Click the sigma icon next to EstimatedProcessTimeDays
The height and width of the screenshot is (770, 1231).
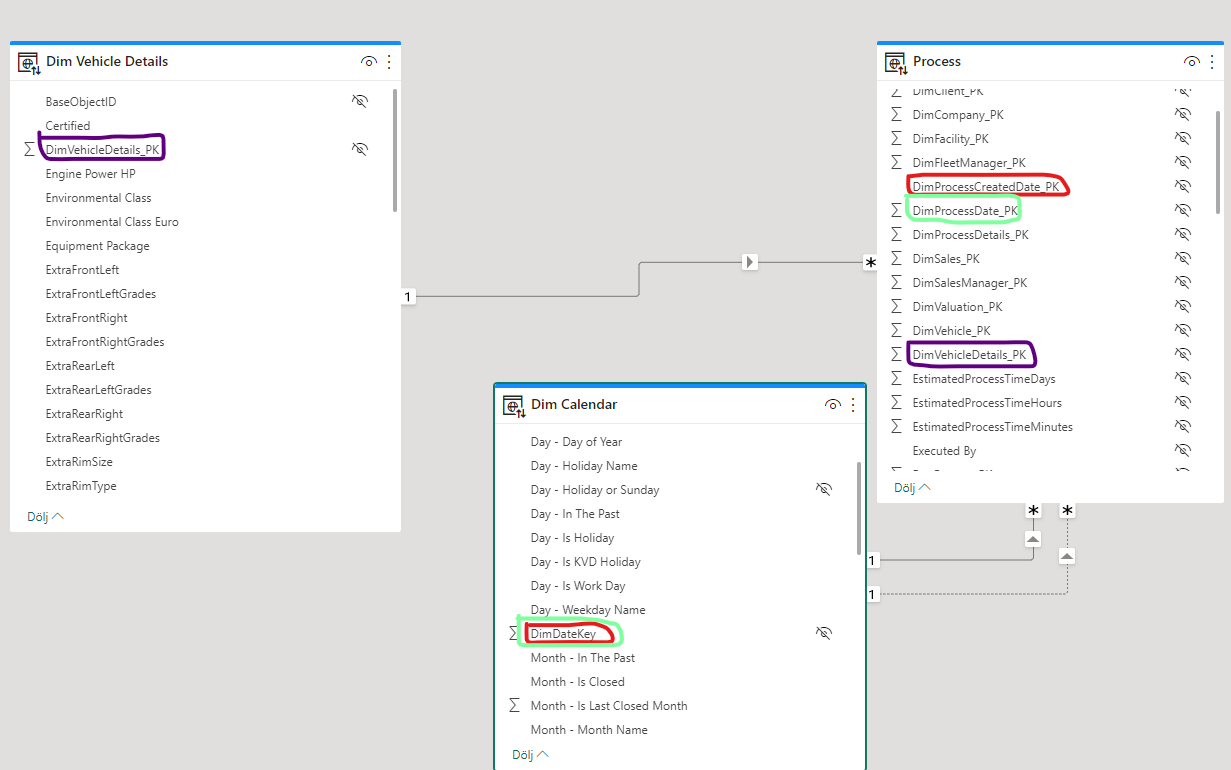coord(897,378)
